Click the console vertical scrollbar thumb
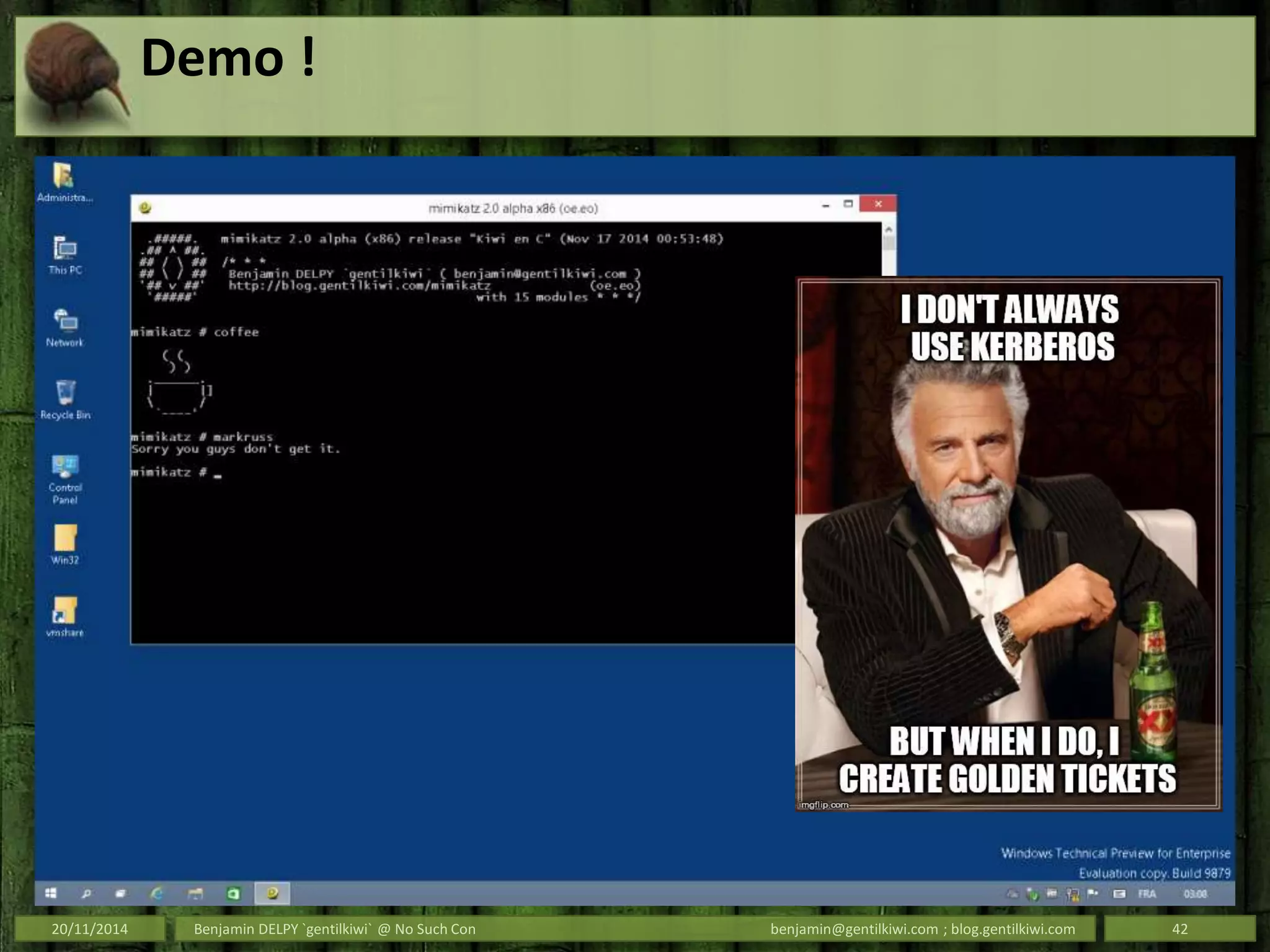This screenshot has height=952, width=1270. click(889, 243)
